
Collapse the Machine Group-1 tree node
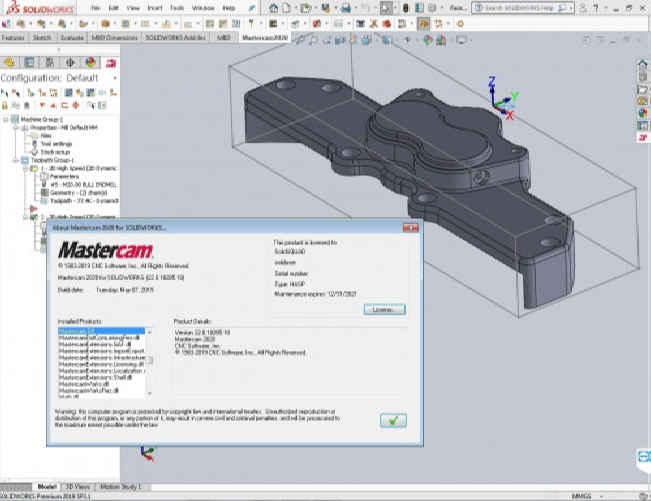(x=5, y=121)
